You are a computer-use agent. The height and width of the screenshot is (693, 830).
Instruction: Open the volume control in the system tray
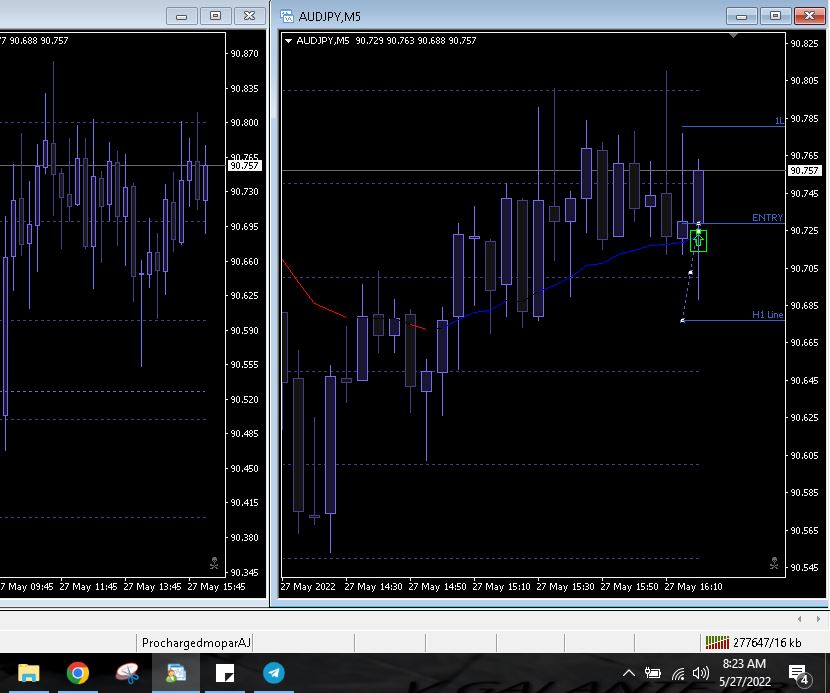pos(700,673)
